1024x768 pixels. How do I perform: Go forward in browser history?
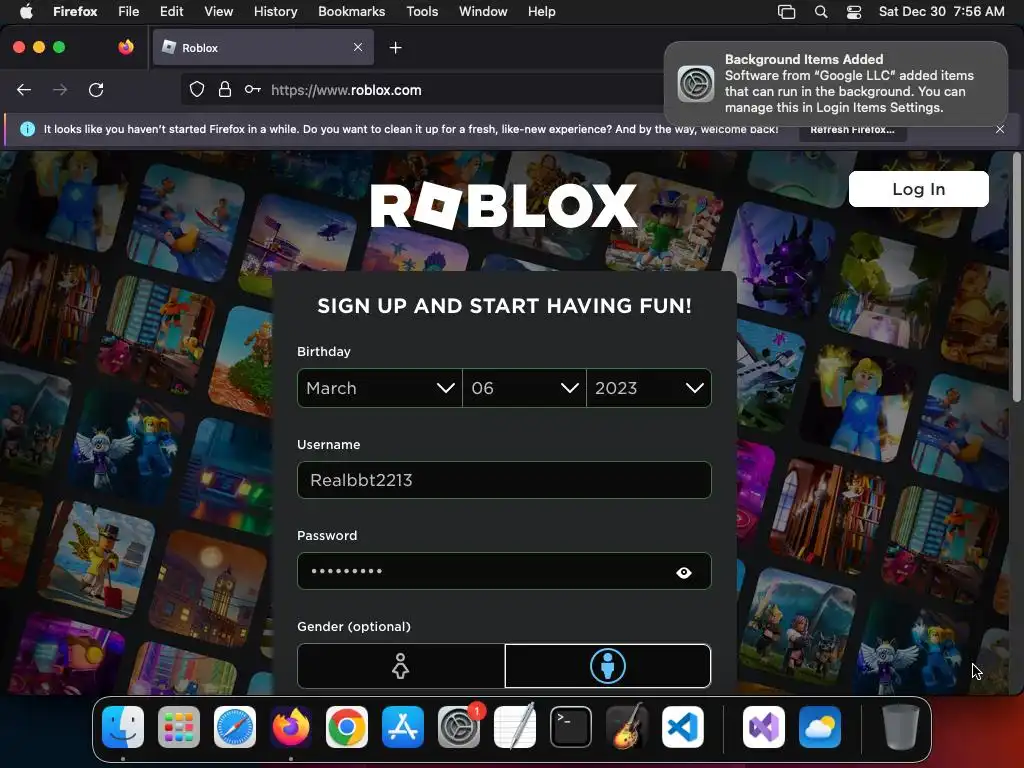click(x=60, y=89)
